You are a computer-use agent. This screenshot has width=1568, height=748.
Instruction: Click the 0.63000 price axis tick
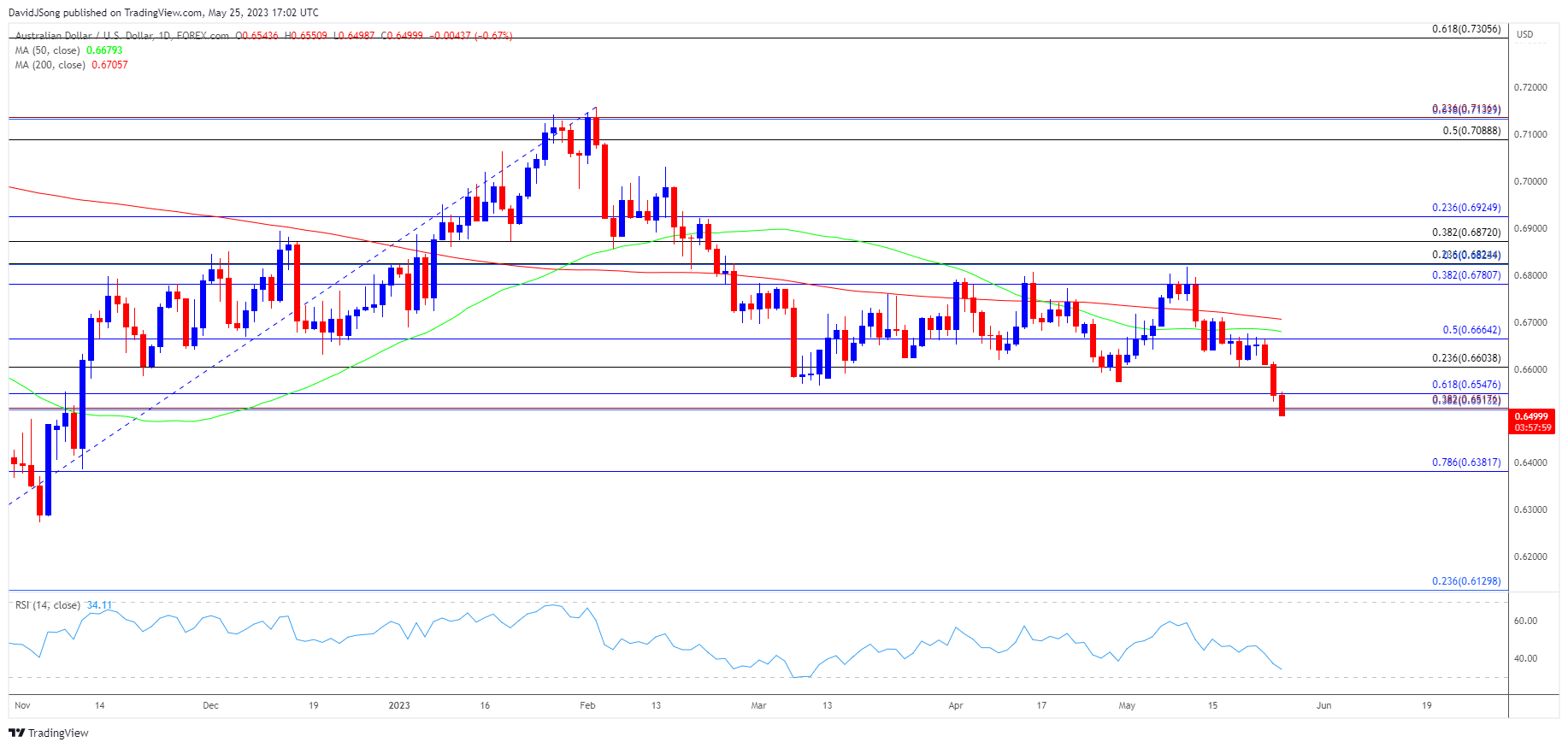point(1530,509)
